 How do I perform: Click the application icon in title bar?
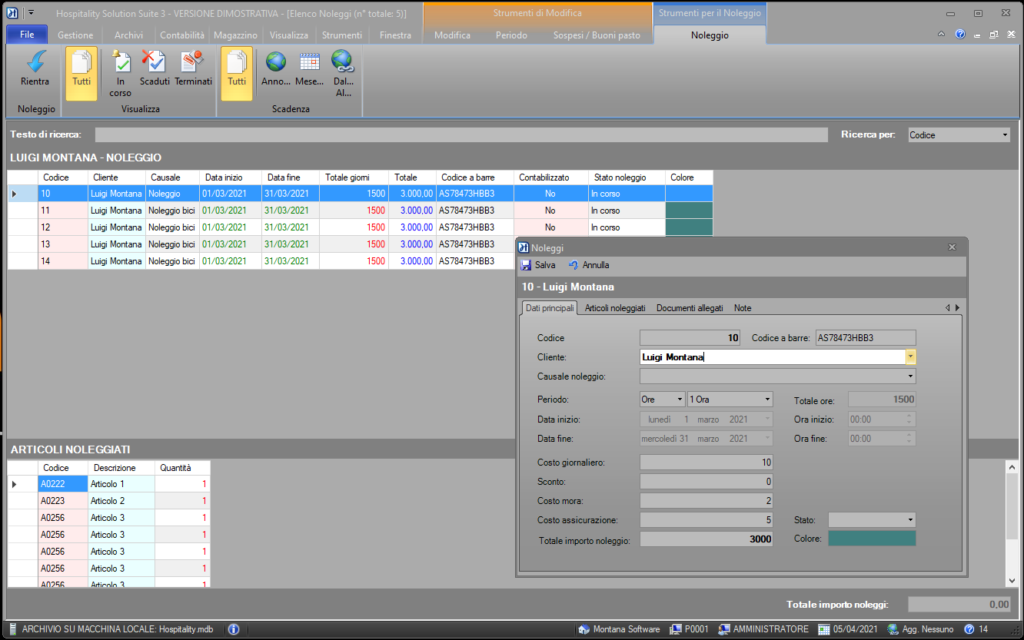(x=12, y=13)
